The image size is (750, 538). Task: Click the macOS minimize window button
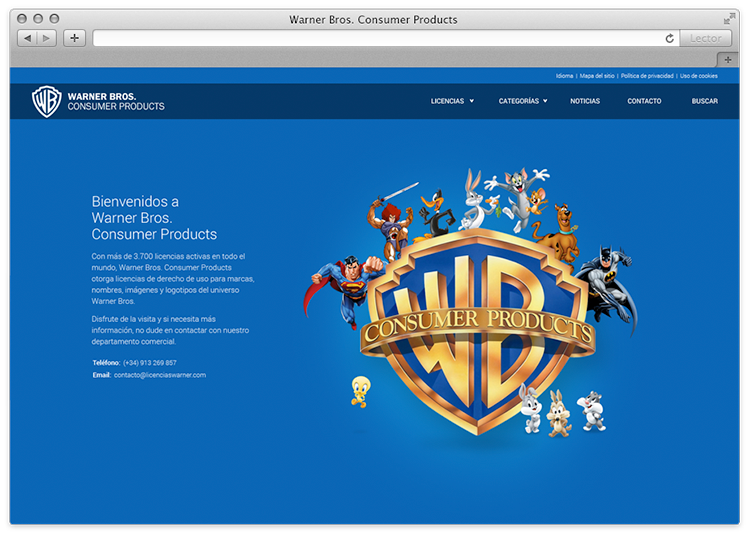[x=38, y=19]
